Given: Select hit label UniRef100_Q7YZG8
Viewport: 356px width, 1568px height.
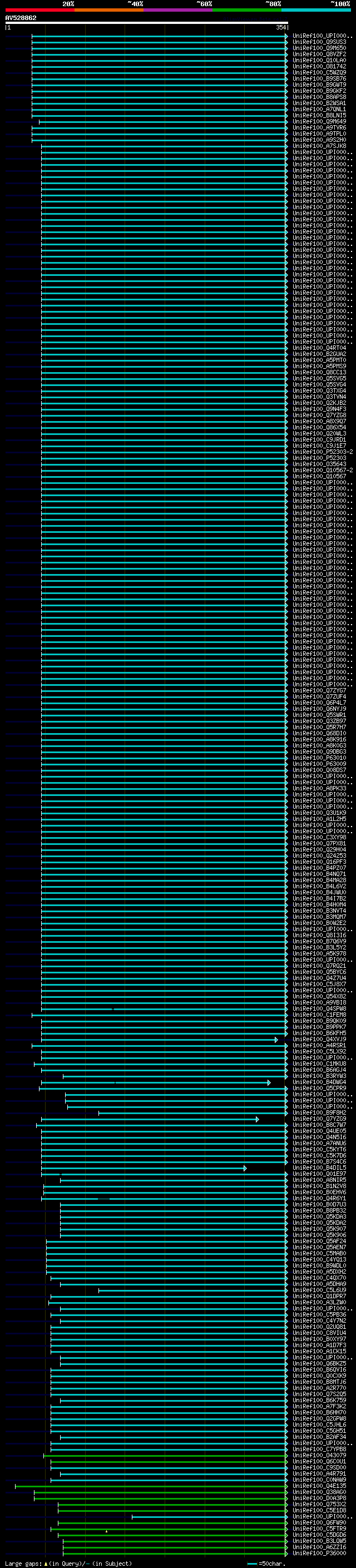Looking at the screenshot, I should pos(319,414).
